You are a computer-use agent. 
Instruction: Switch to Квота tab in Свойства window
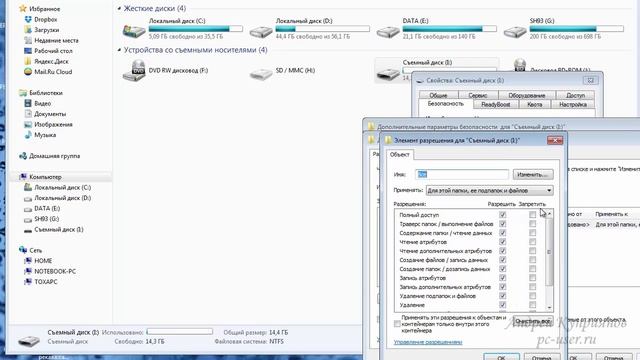pos(534,104)
